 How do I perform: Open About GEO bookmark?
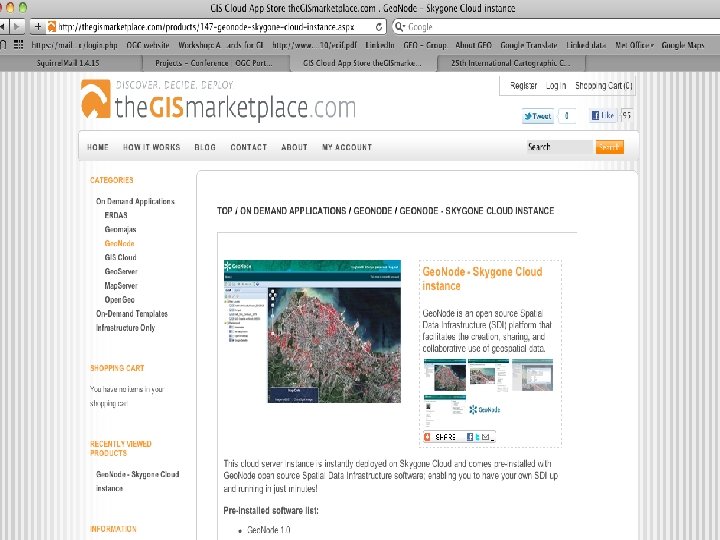coord(473,45)
